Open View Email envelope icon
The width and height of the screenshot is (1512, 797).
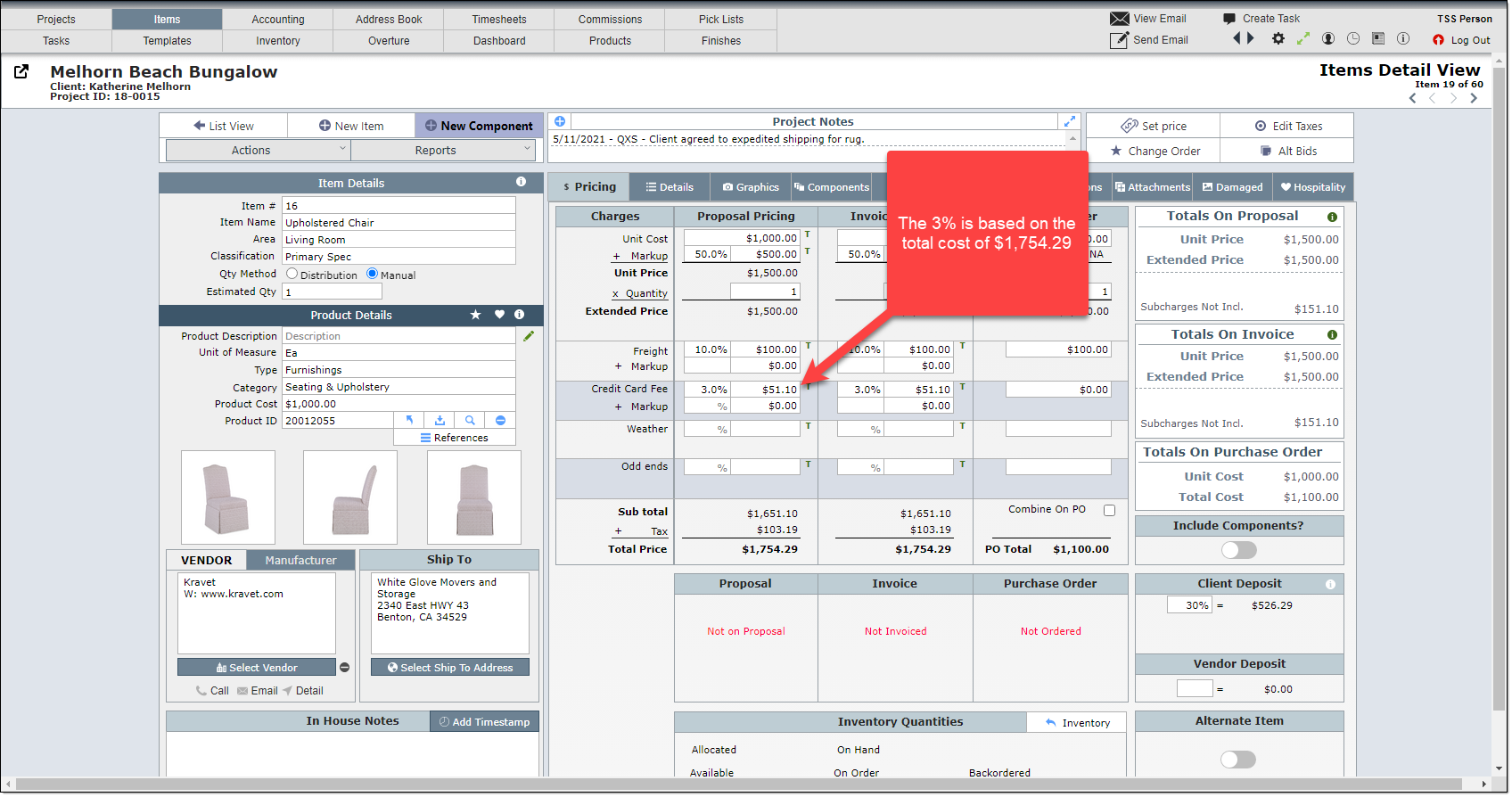(1119, 19)
